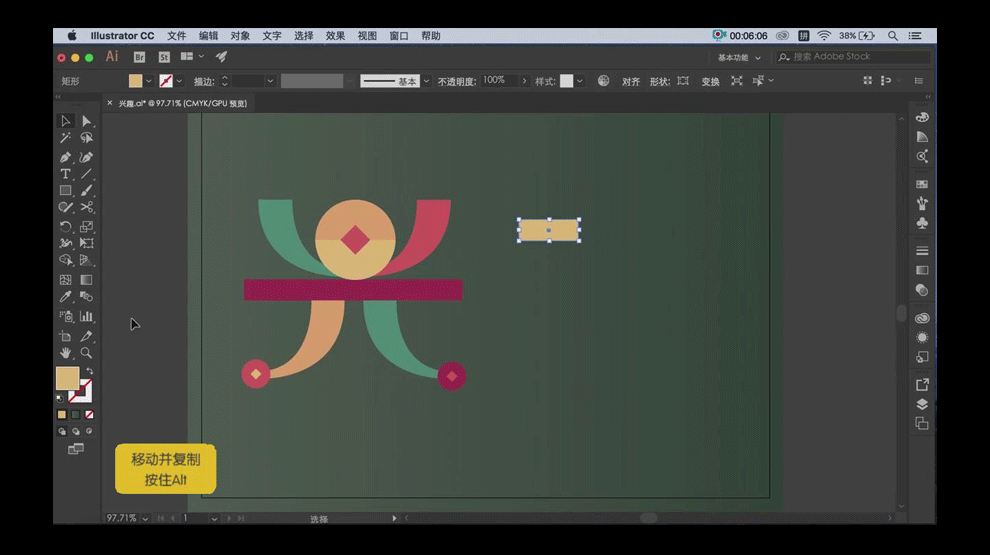Screen dimensions: 990x555
Task: Set paint mode to None
Action: pyautogui.click(x=90, y=414)
